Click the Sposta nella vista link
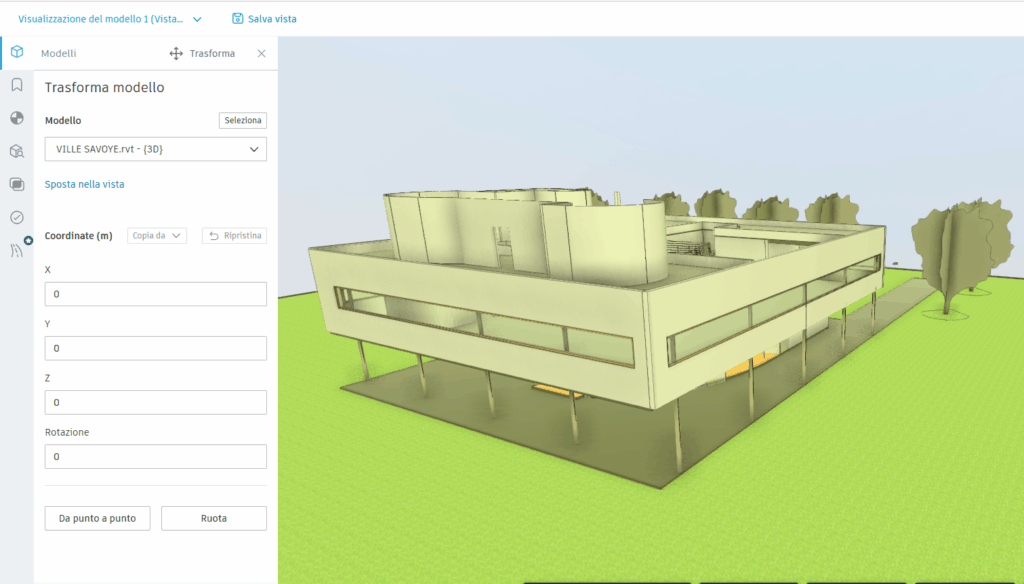 click(x=84, y=184)
